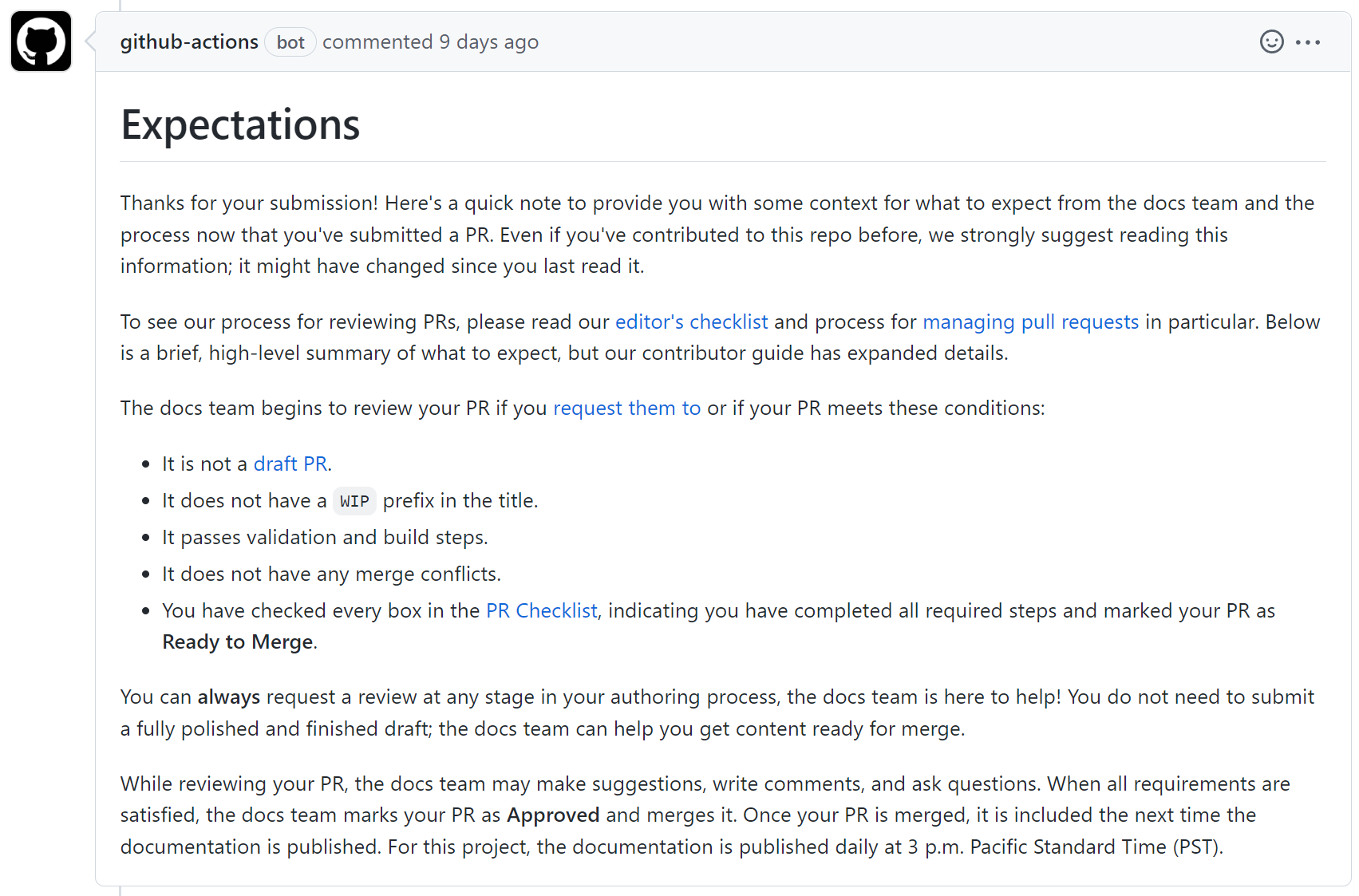The image size is (1359, 896).
Task: Click the WIP inline code label
Action: 354,501
